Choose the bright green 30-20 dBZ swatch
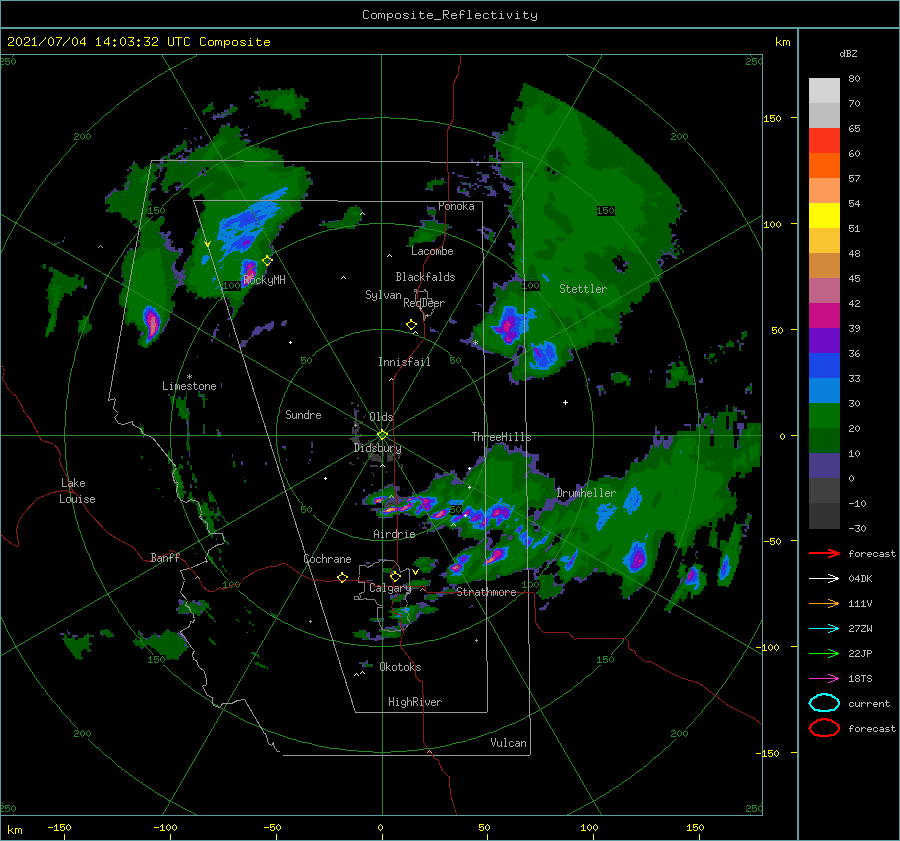Viewport: 900px width, 841px height. [824, 416]
